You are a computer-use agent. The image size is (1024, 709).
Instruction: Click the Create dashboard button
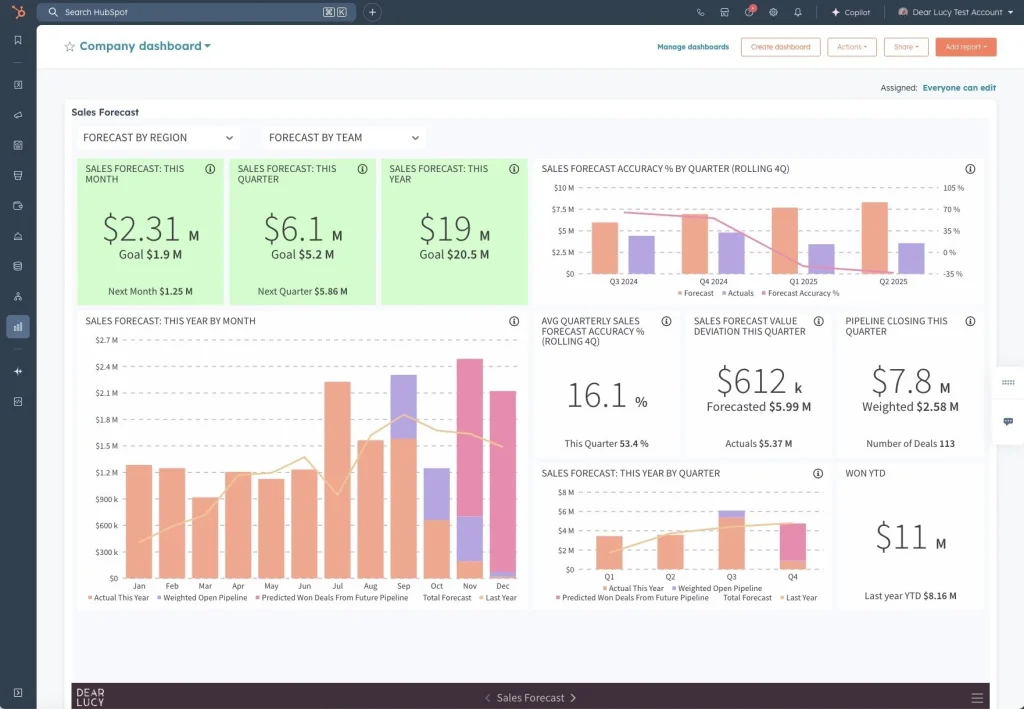[x=780, y=46]
